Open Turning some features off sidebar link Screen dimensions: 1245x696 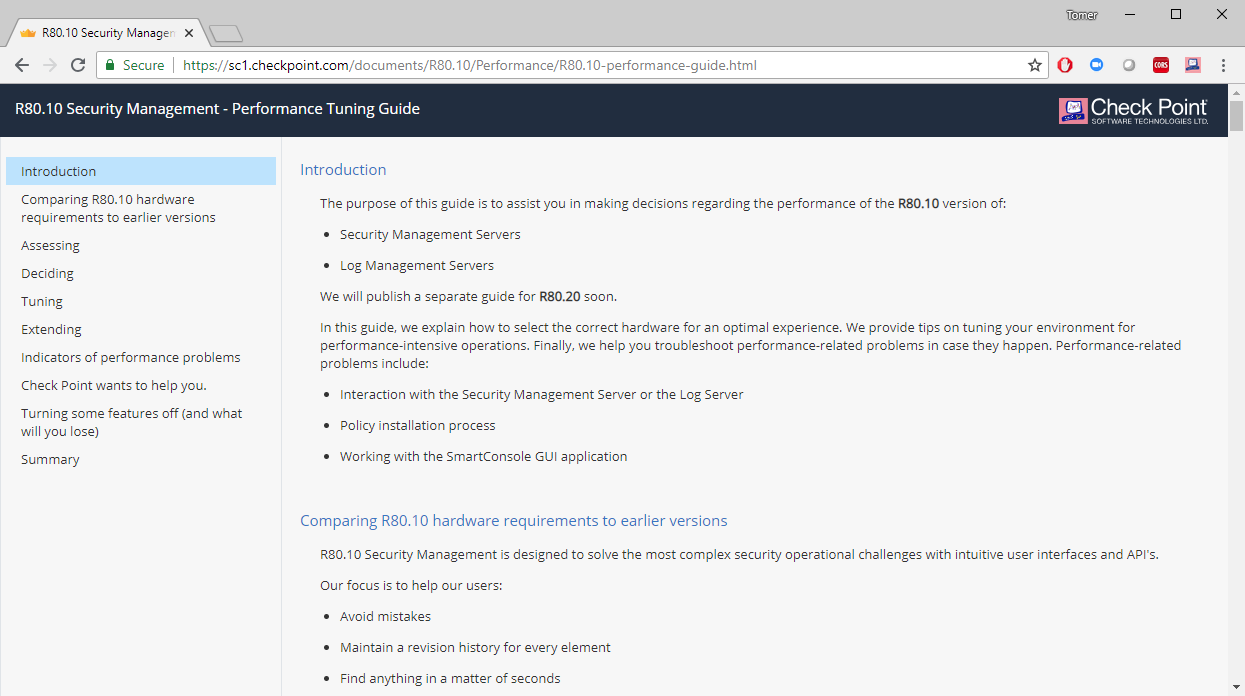point(132,422)
